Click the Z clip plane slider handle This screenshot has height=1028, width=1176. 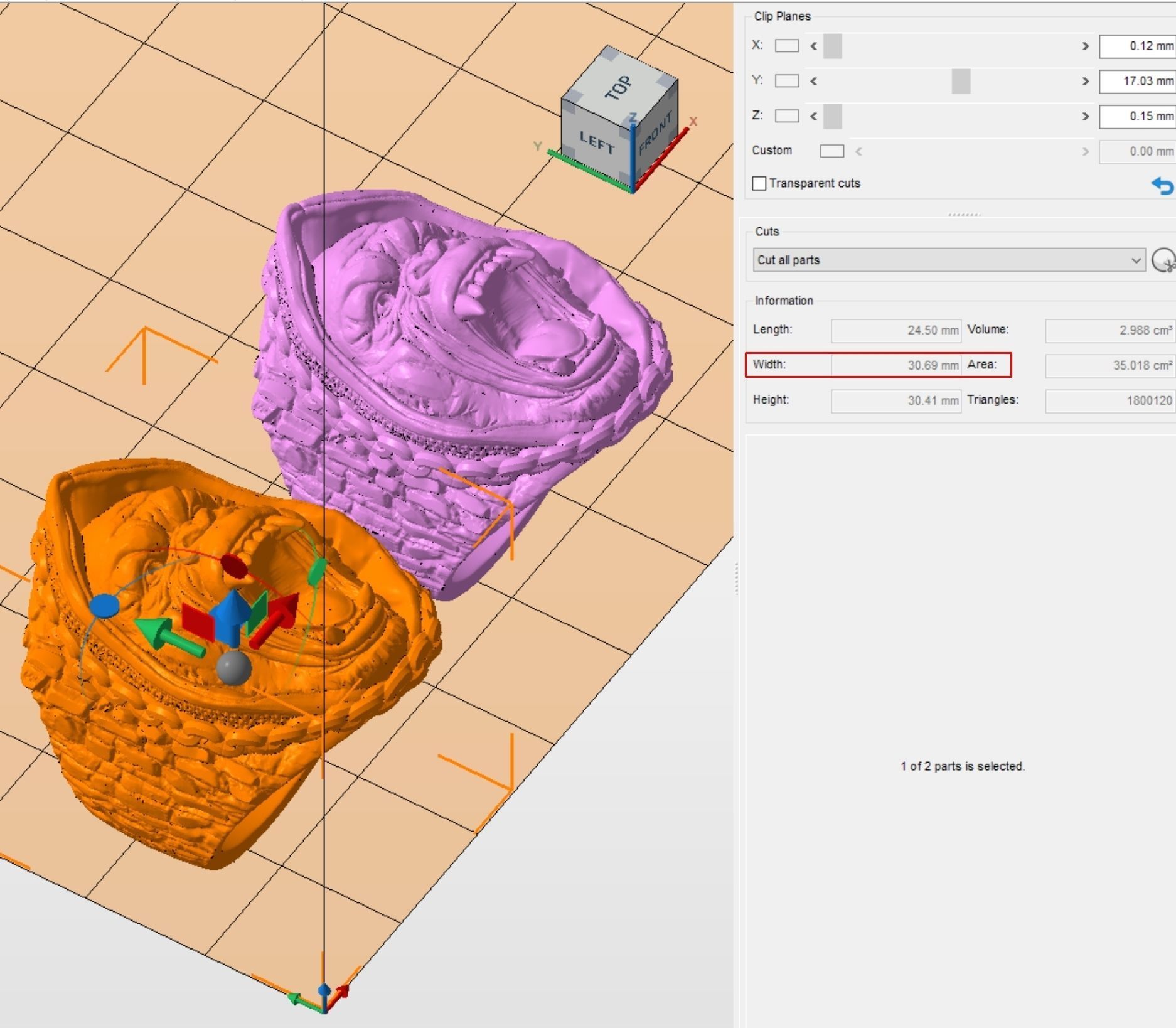pyautogui.click(x=833, y=117)
